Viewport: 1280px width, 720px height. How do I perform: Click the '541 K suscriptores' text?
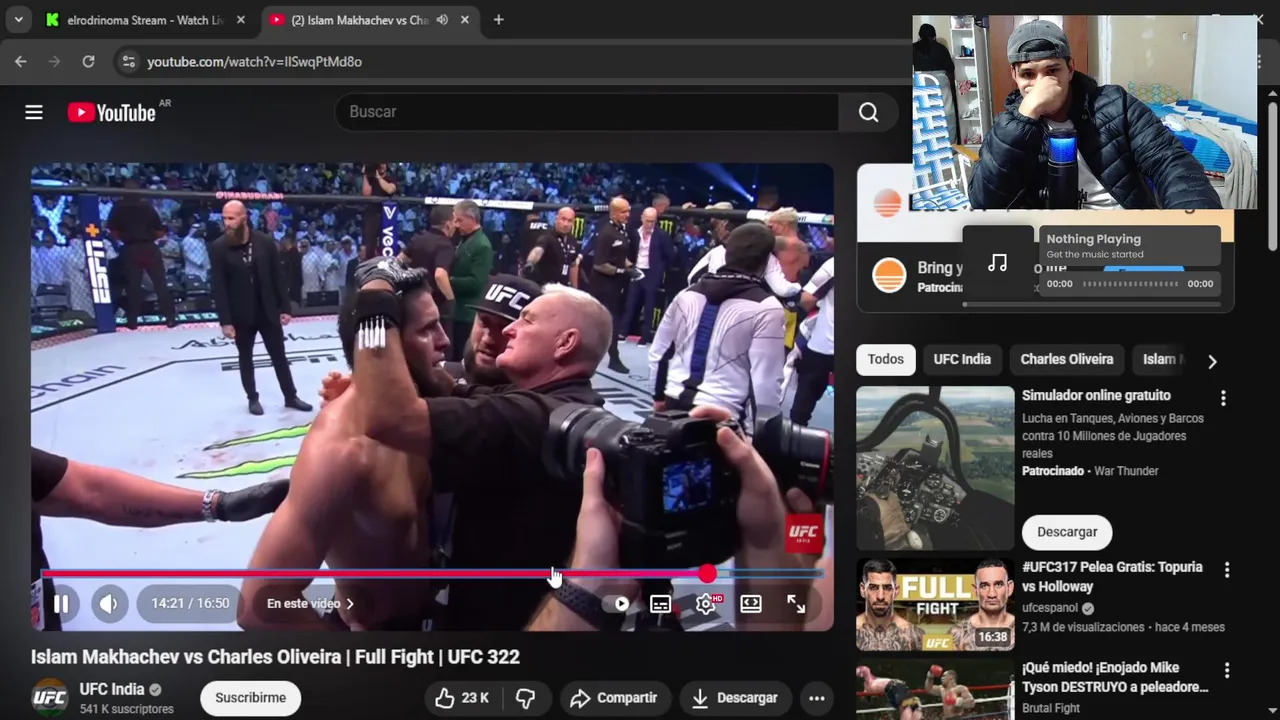[x=127, y=709]
